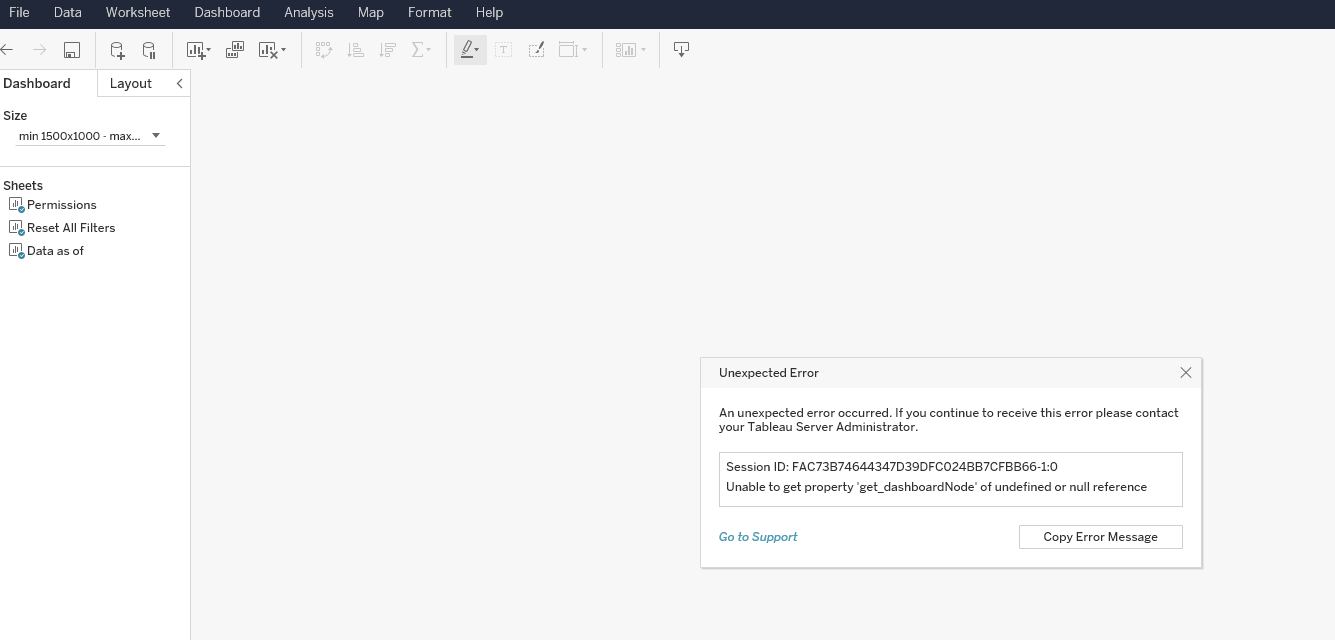Click the Go to Support link
The image size is (1335, 640).
point(757,537)
